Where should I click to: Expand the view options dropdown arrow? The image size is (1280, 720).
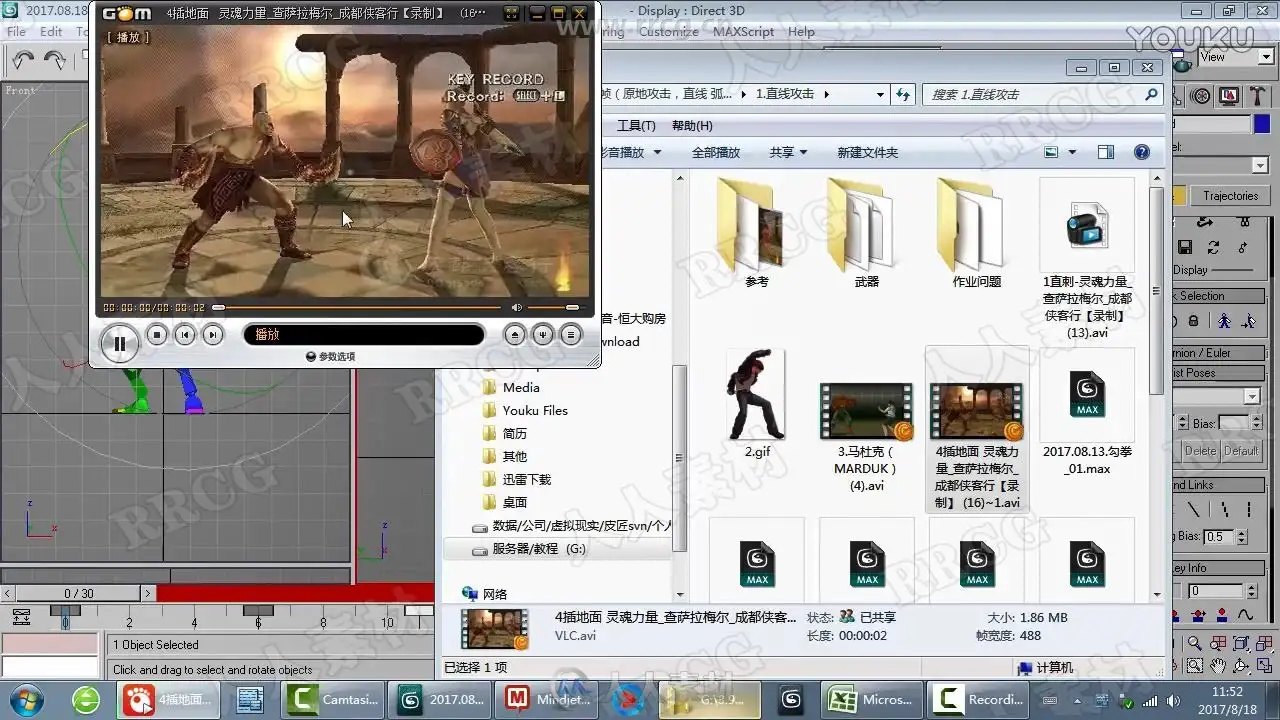click(x=1073, y=152)
